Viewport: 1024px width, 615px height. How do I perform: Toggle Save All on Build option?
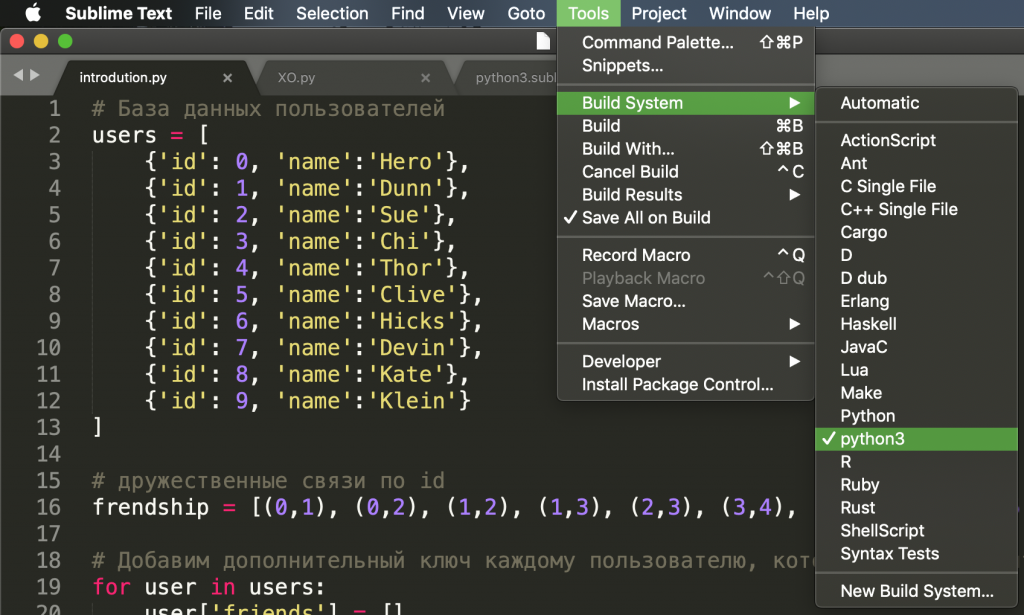[646, 217]
